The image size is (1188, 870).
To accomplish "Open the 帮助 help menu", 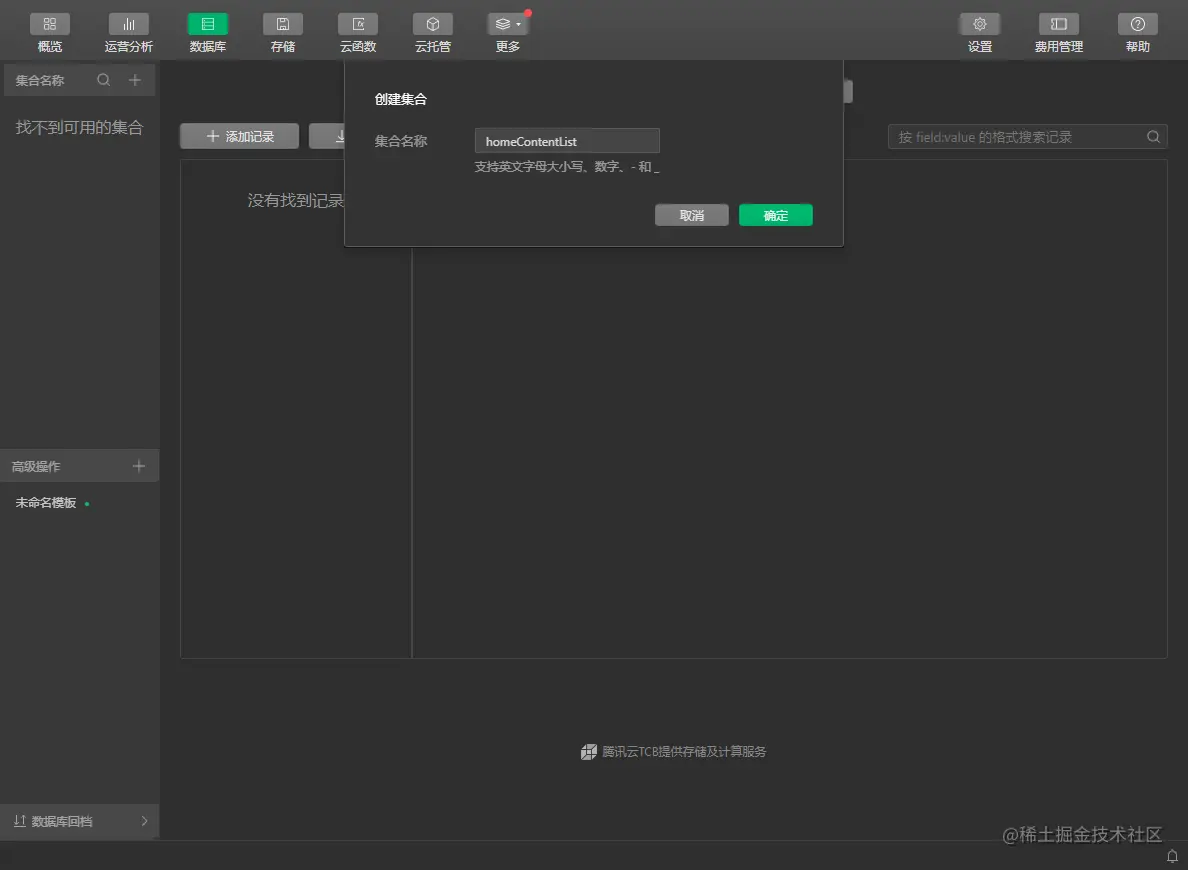I will pos(1137,33).
